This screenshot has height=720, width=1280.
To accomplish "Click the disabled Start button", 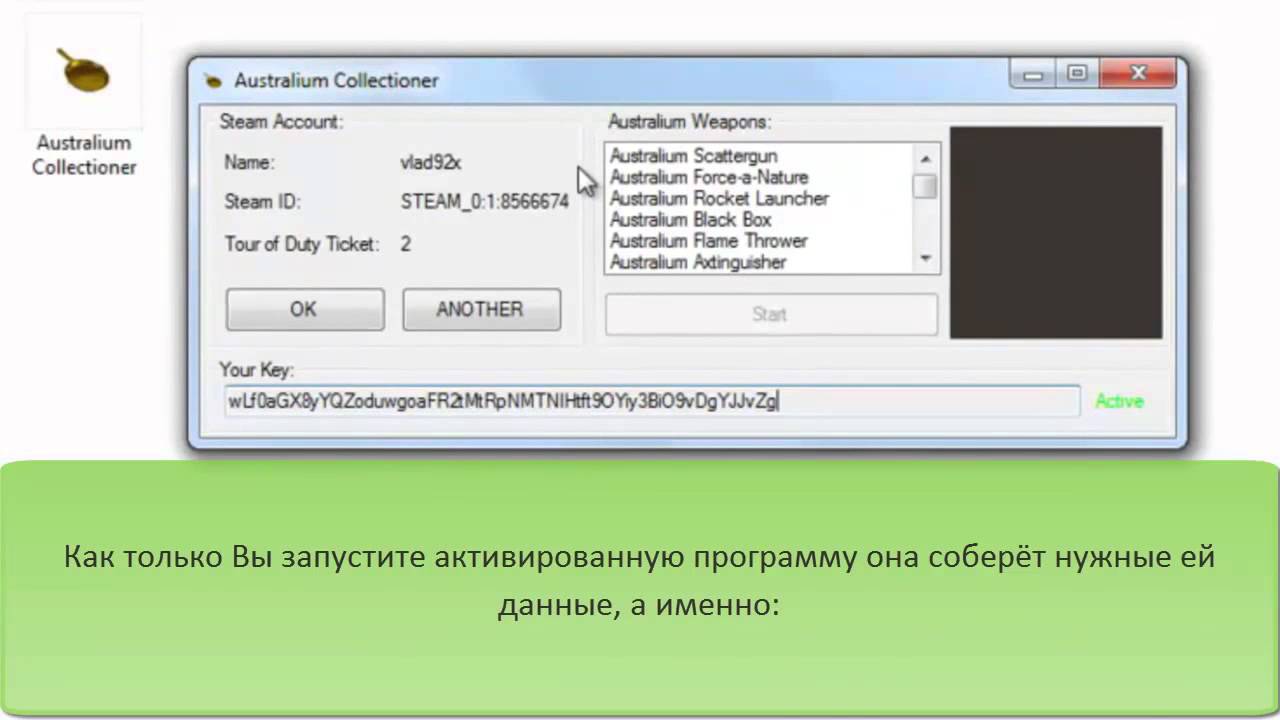I will tap(771, 315).
